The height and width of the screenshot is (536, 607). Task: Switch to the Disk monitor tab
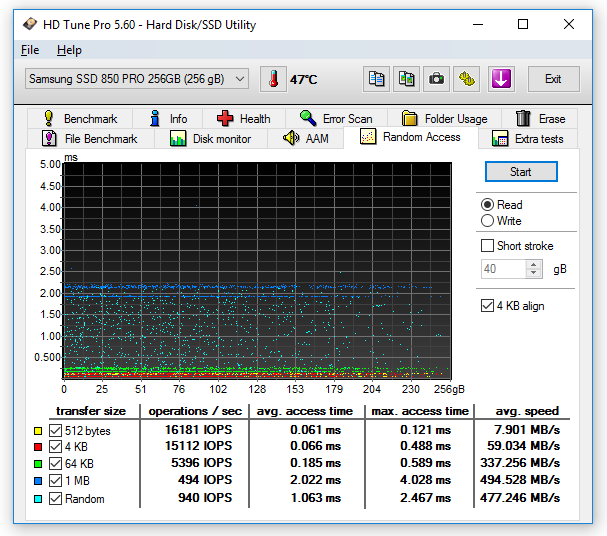[211, 139]
